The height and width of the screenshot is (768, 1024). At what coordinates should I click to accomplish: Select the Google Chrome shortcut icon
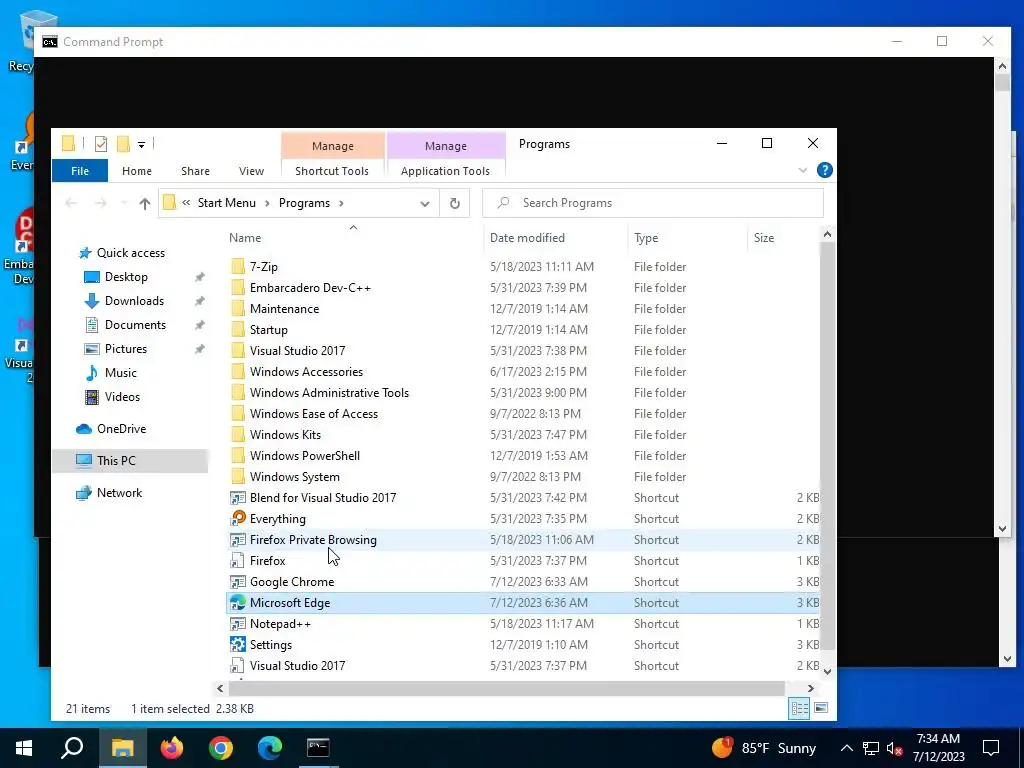click(x=238, y=582)
